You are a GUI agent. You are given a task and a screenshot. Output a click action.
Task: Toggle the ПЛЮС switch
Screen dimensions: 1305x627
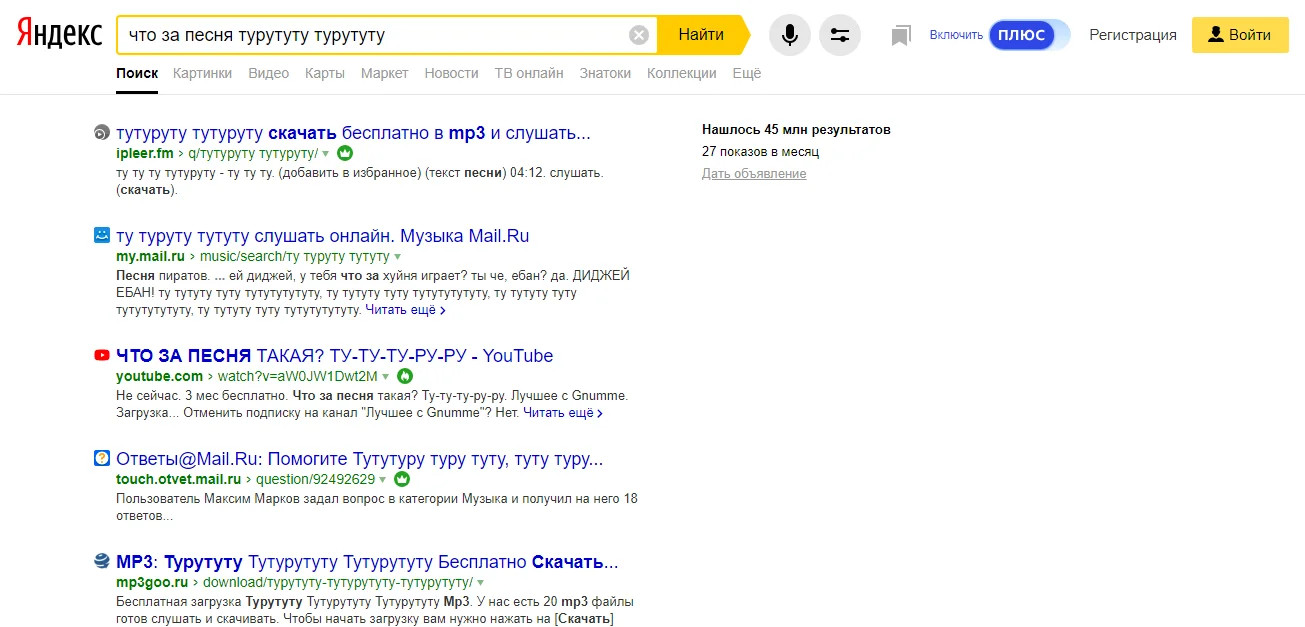pos(1029,35)
